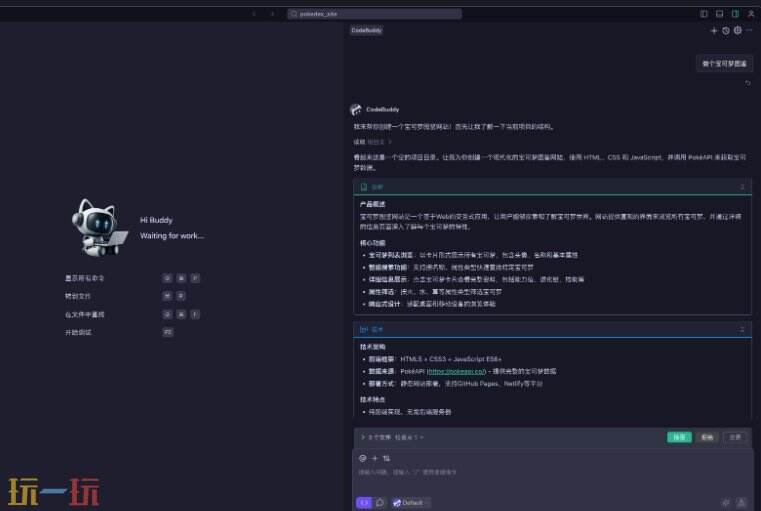Click the 转到文件 shortcut row
Image resolution: width=761 pixels, height=511 pixels.
[x=125, y=296]
